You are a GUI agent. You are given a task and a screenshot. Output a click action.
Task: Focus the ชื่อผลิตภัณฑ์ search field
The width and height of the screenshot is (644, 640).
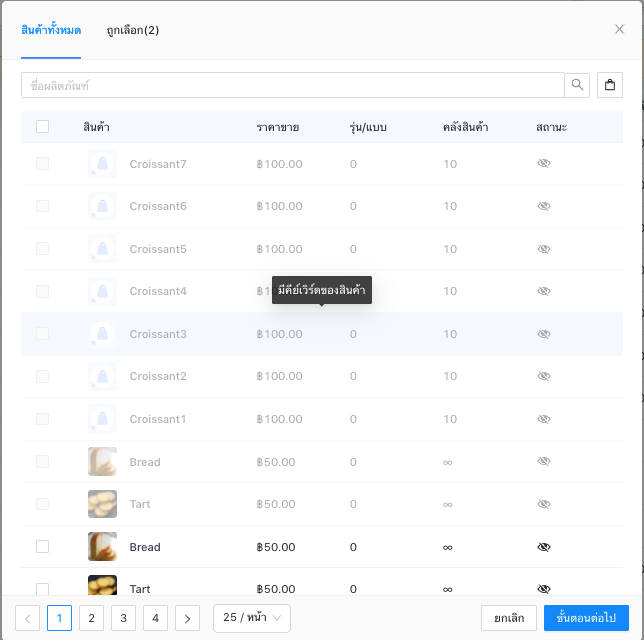[x=292, y=85]
